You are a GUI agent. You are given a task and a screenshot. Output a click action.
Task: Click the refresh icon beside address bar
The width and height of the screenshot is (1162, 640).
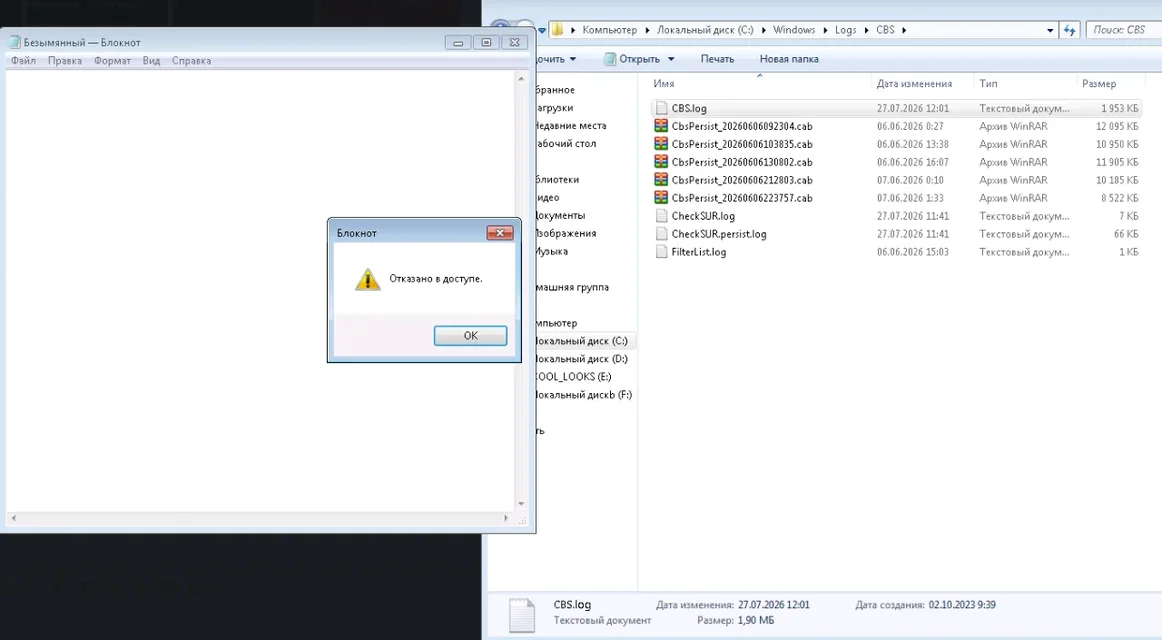1069,30
